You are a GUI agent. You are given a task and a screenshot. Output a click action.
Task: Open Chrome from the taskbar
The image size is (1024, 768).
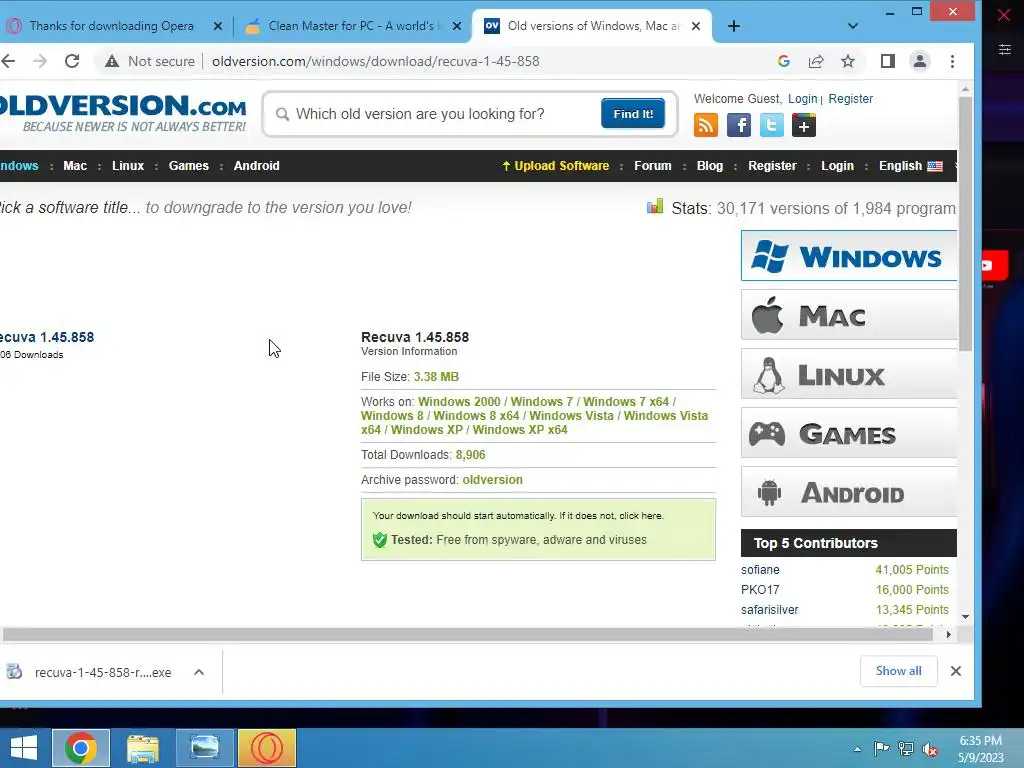81,748
